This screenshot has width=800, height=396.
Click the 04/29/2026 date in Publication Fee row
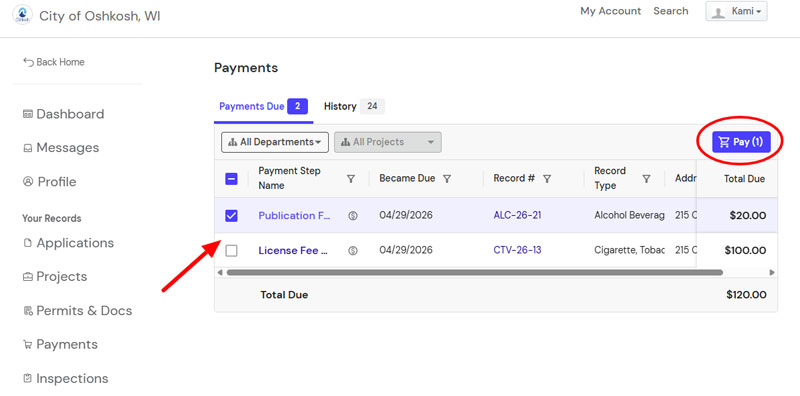[406, 215]
